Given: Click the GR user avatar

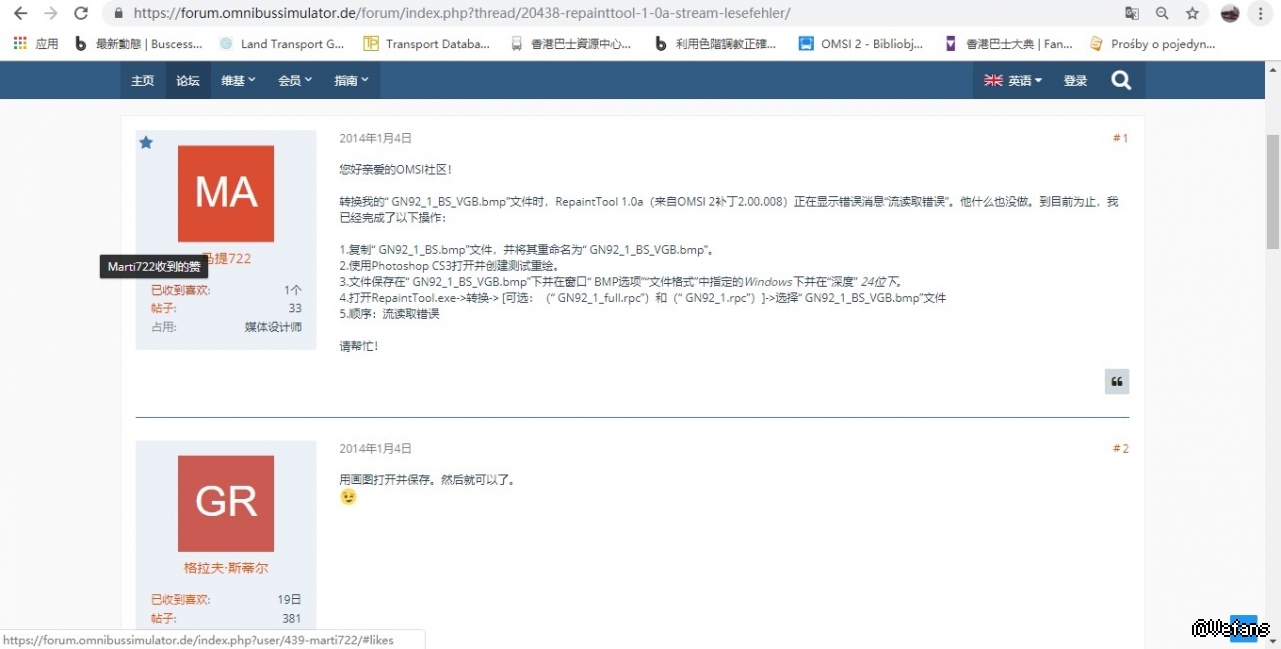Looking at the screenshot, I should point(226,504).
